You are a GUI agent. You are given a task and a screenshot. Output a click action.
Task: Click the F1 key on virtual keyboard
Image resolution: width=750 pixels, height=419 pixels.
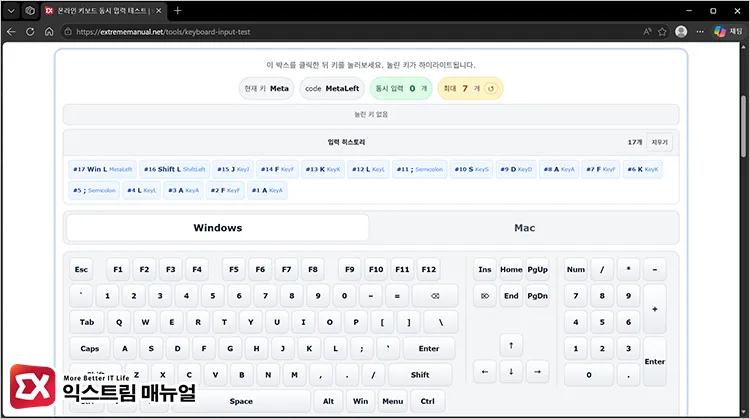point(118,269)
